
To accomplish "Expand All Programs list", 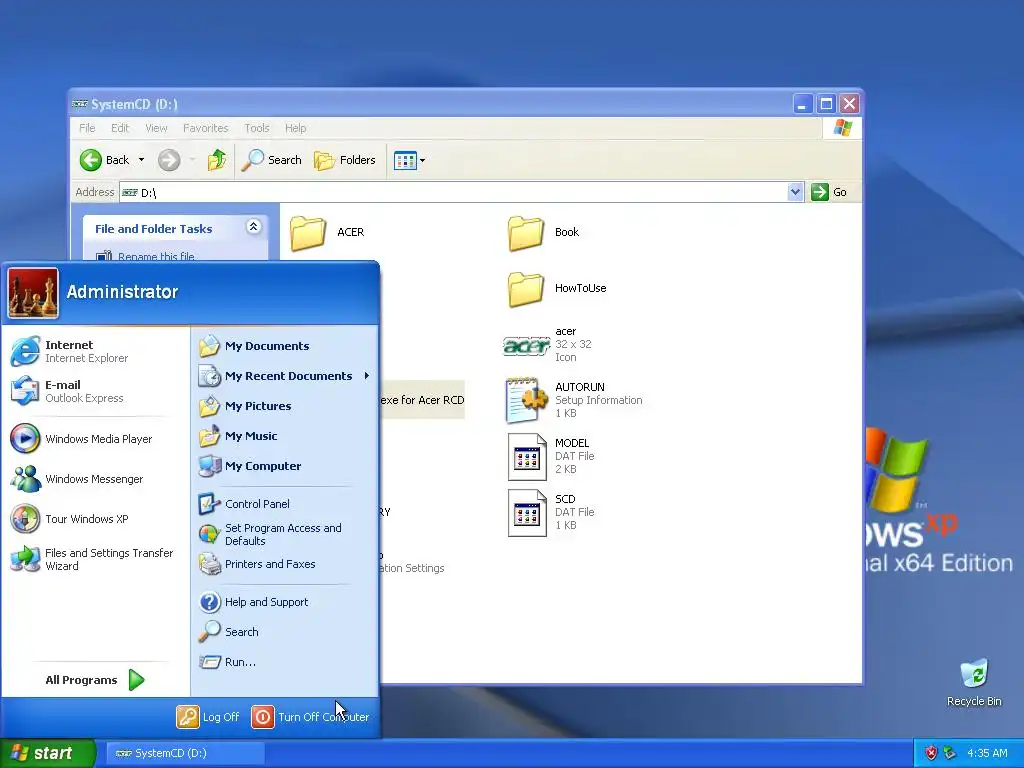I will (95, 680).
